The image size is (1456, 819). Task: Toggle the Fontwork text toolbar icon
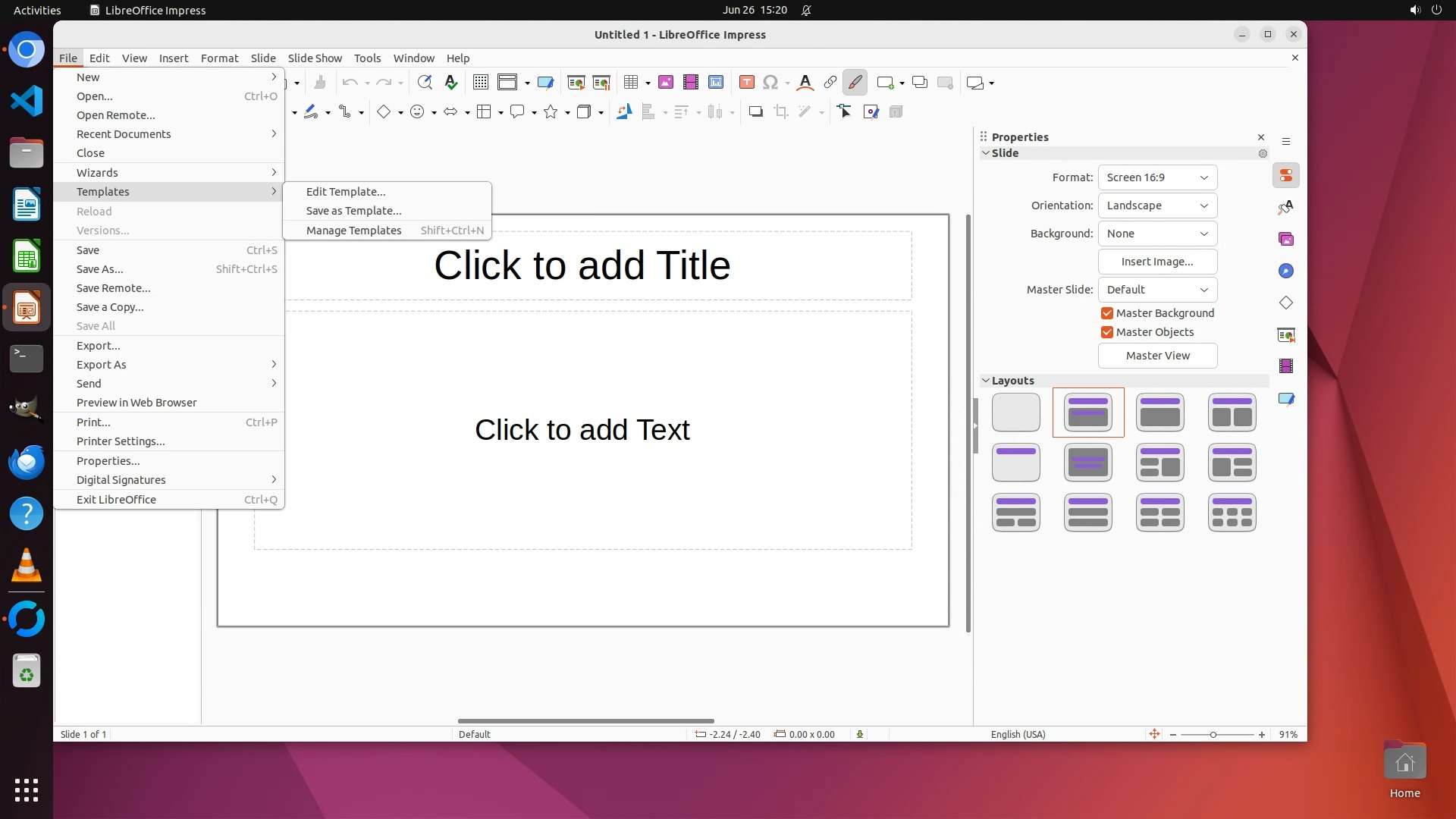pos(805,83)
